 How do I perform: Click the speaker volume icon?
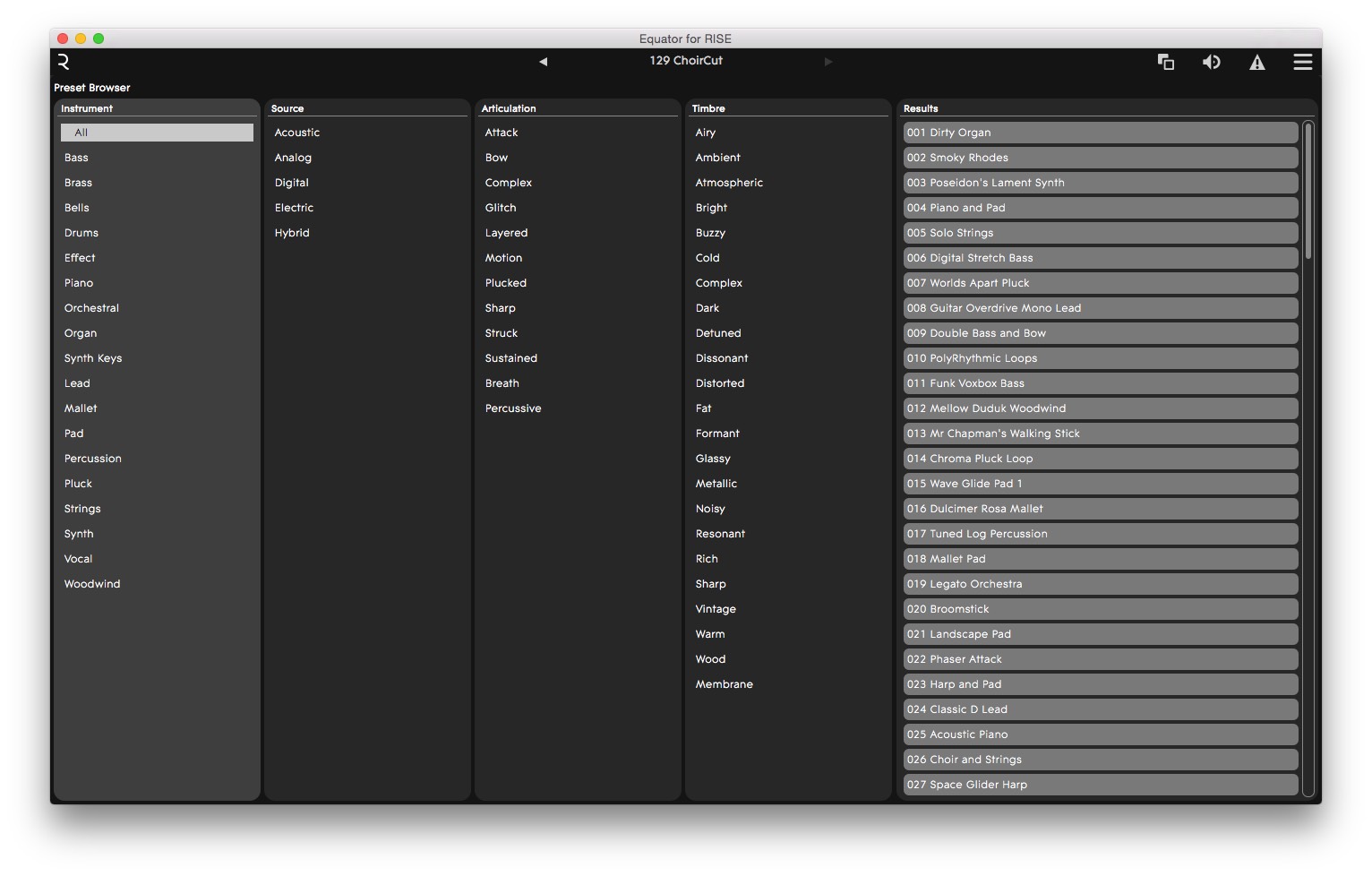coord(1211,62)
